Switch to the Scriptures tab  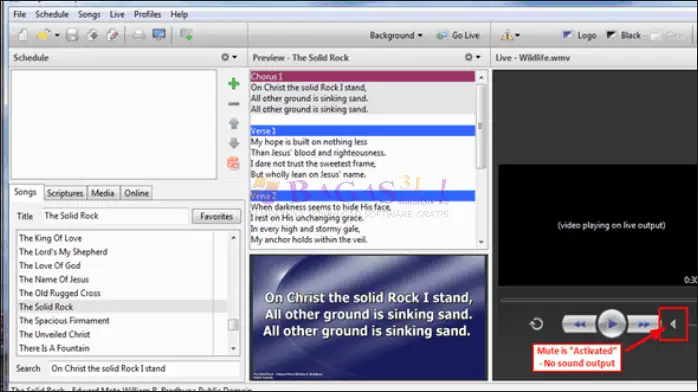(x=65, y=193)
